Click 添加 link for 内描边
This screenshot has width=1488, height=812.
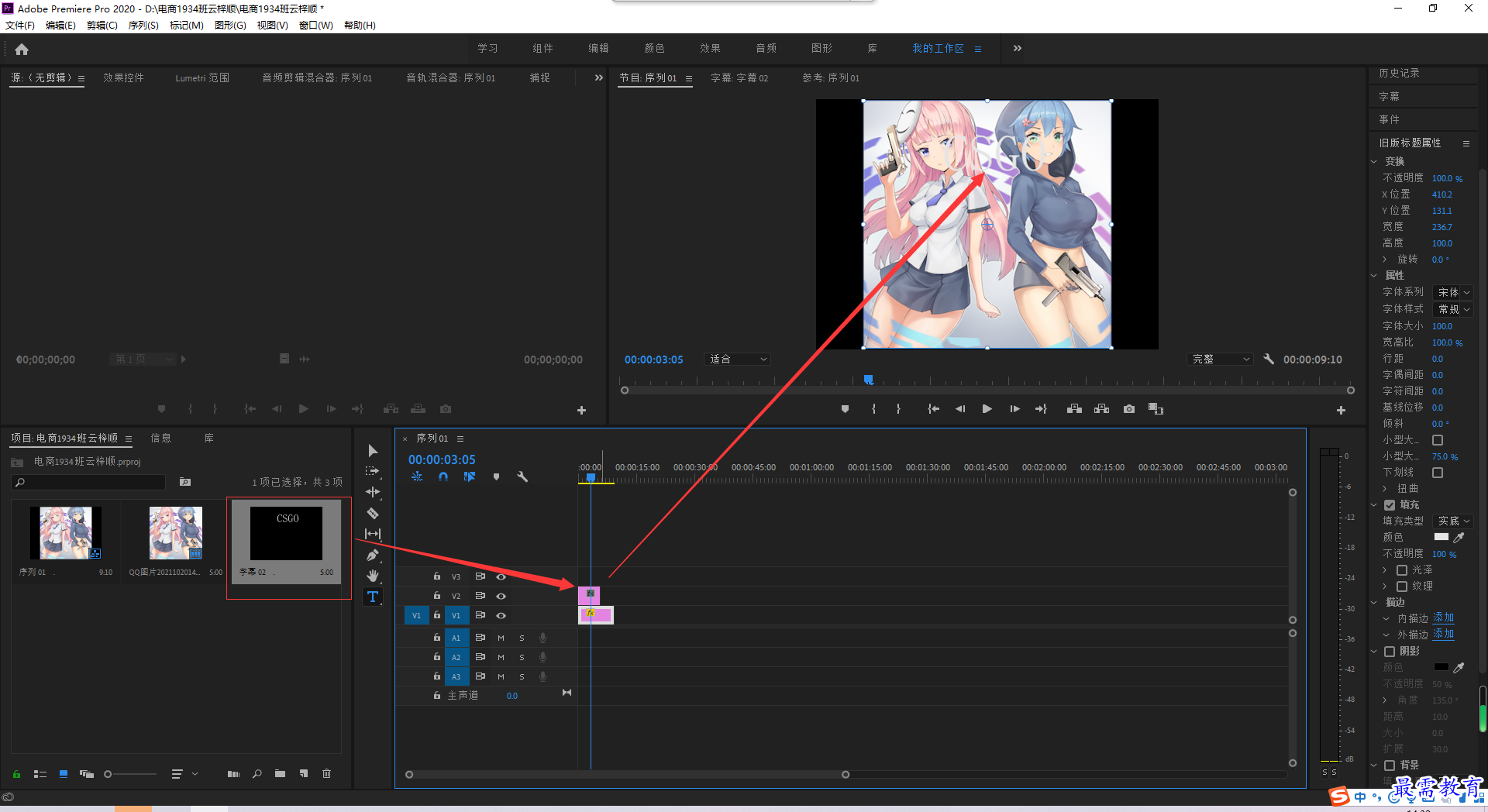(x=1443, y=618)
